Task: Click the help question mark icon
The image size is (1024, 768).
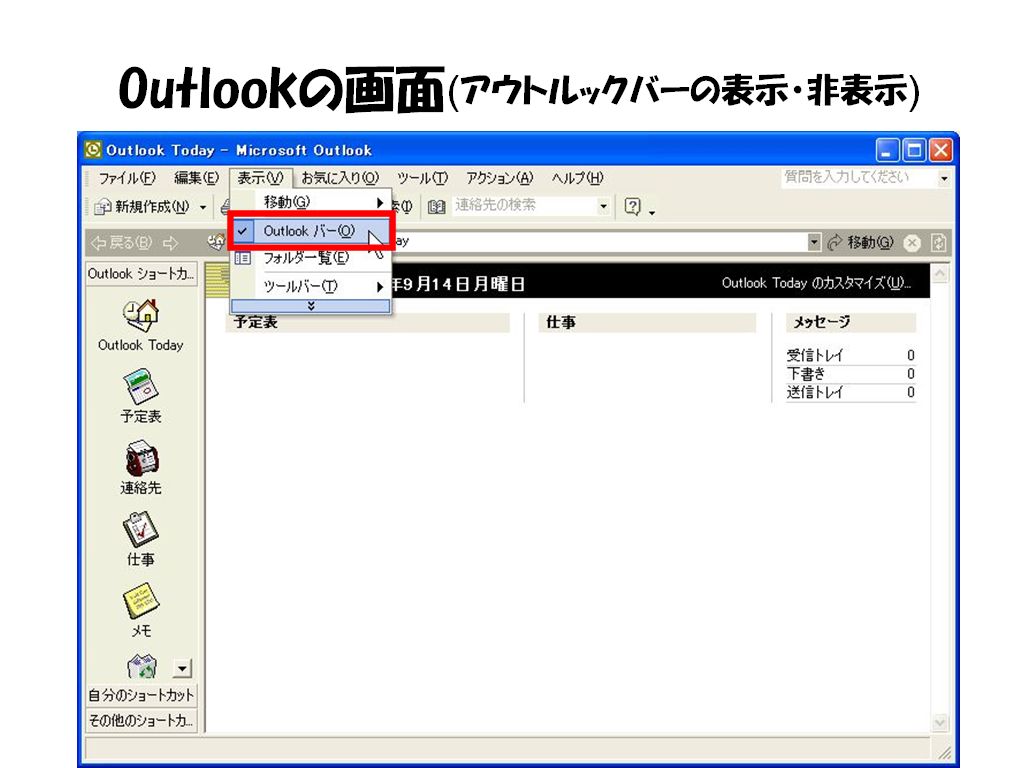Action: [632, 206]
